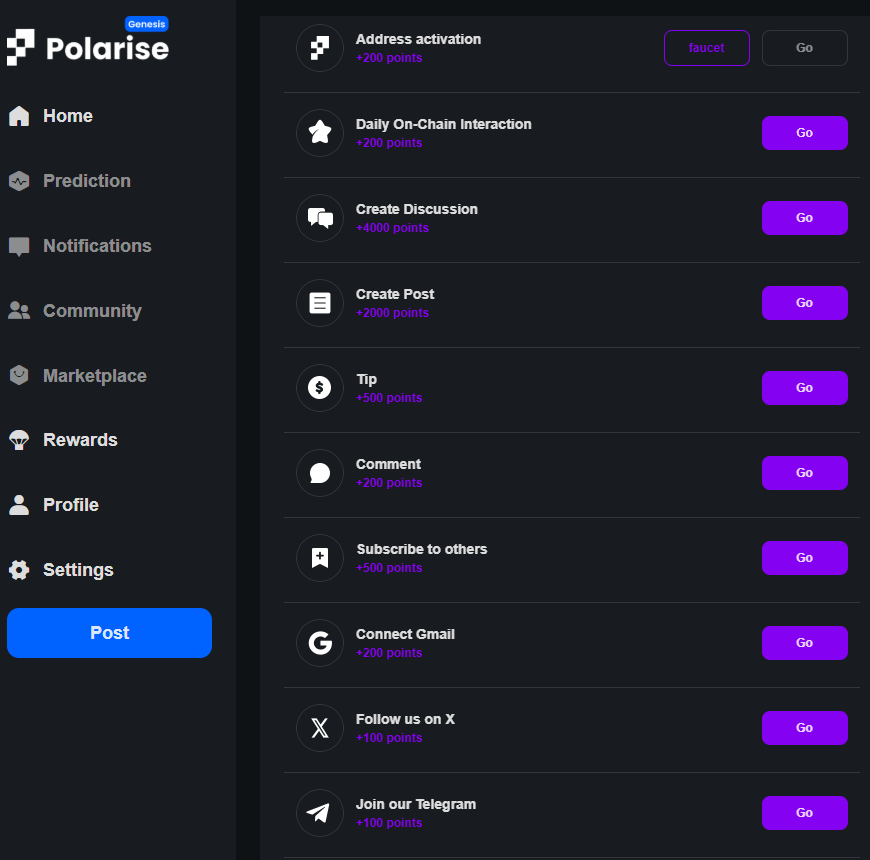Click Go for Subscribe to others
This screenshot has width=870, height=860.
coord(805,558)
